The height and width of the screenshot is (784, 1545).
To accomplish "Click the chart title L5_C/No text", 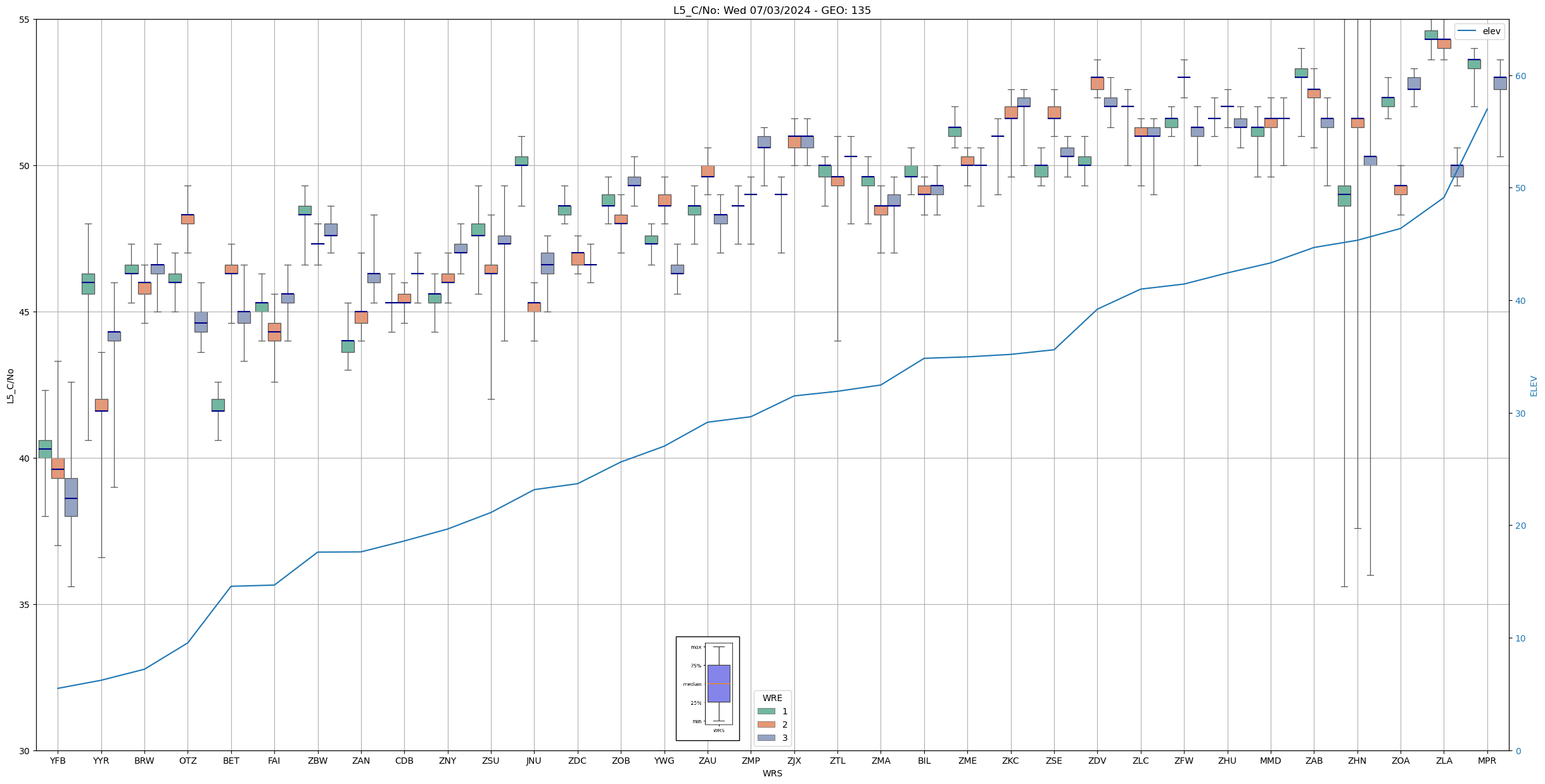I will tap(772, 10).
